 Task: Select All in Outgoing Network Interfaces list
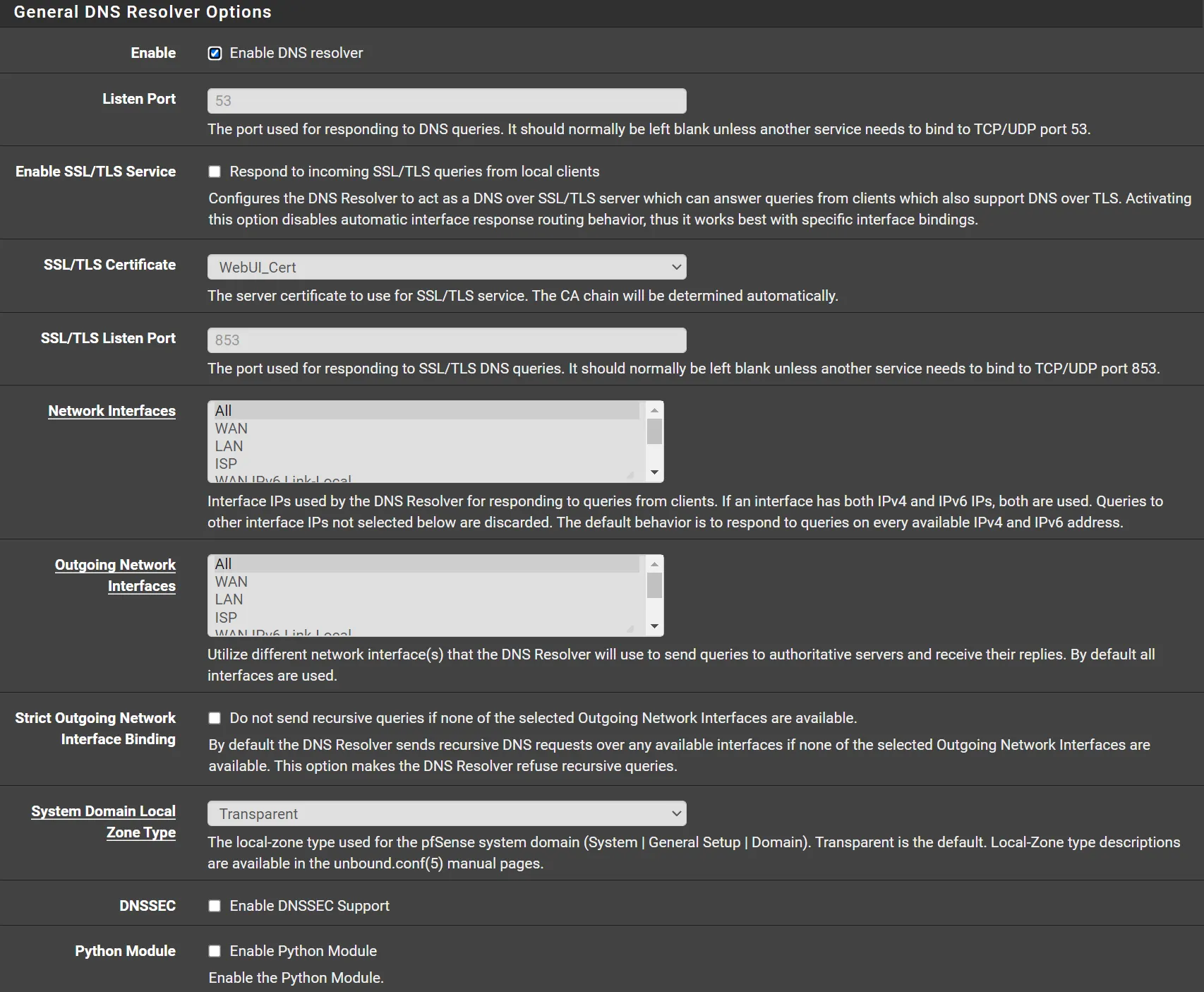[x=224, y=564]
